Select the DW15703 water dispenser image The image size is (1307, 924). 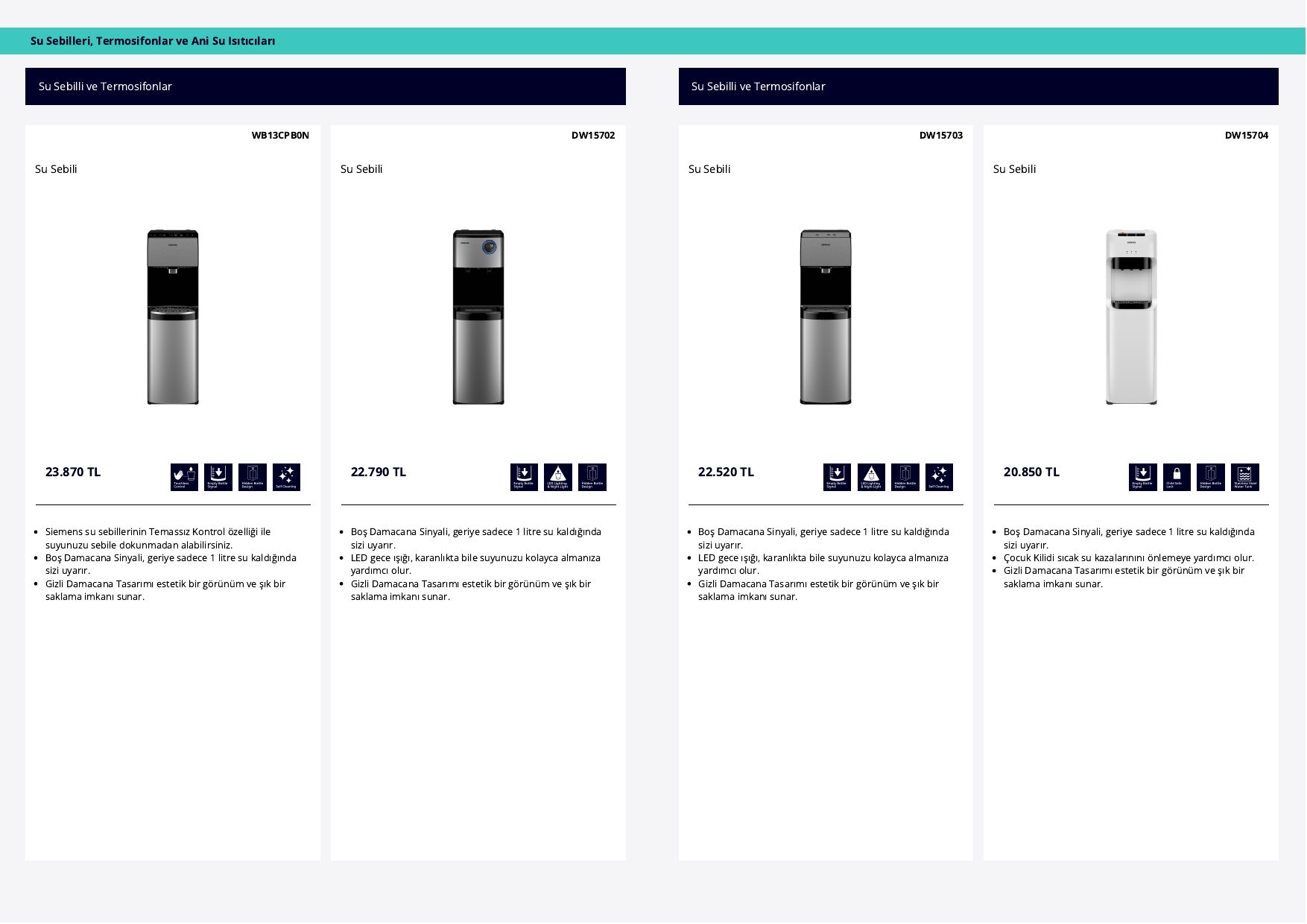point(826,317)
